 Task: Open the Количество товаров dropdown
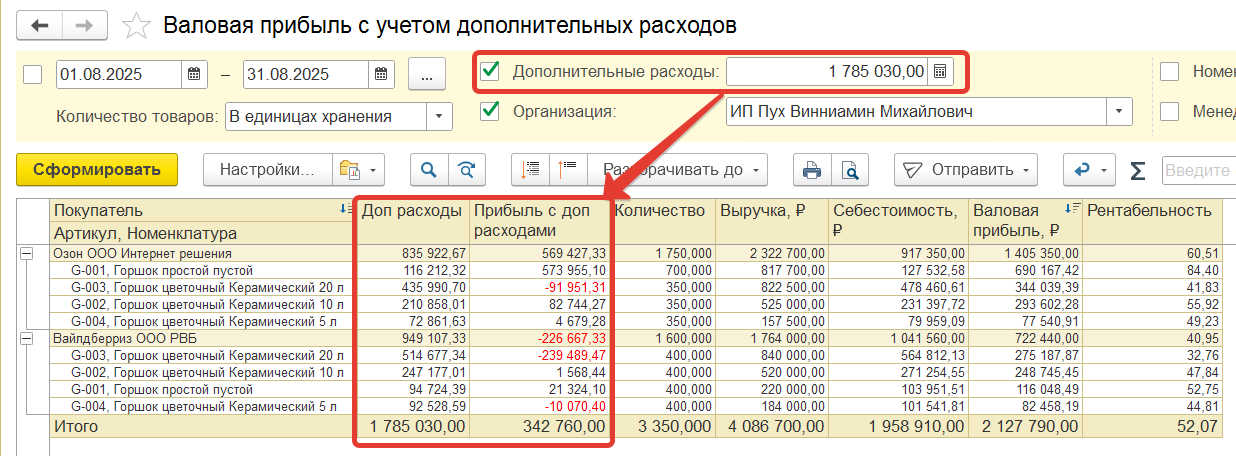tap(440, 117)
